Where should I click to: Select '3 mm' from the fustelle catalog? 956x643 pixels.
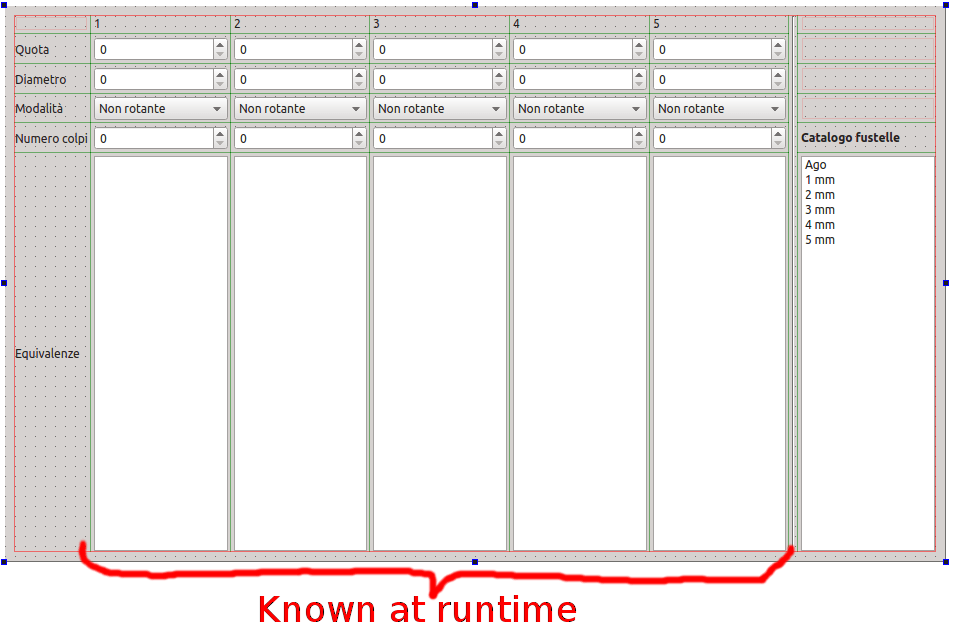[819, 209]
